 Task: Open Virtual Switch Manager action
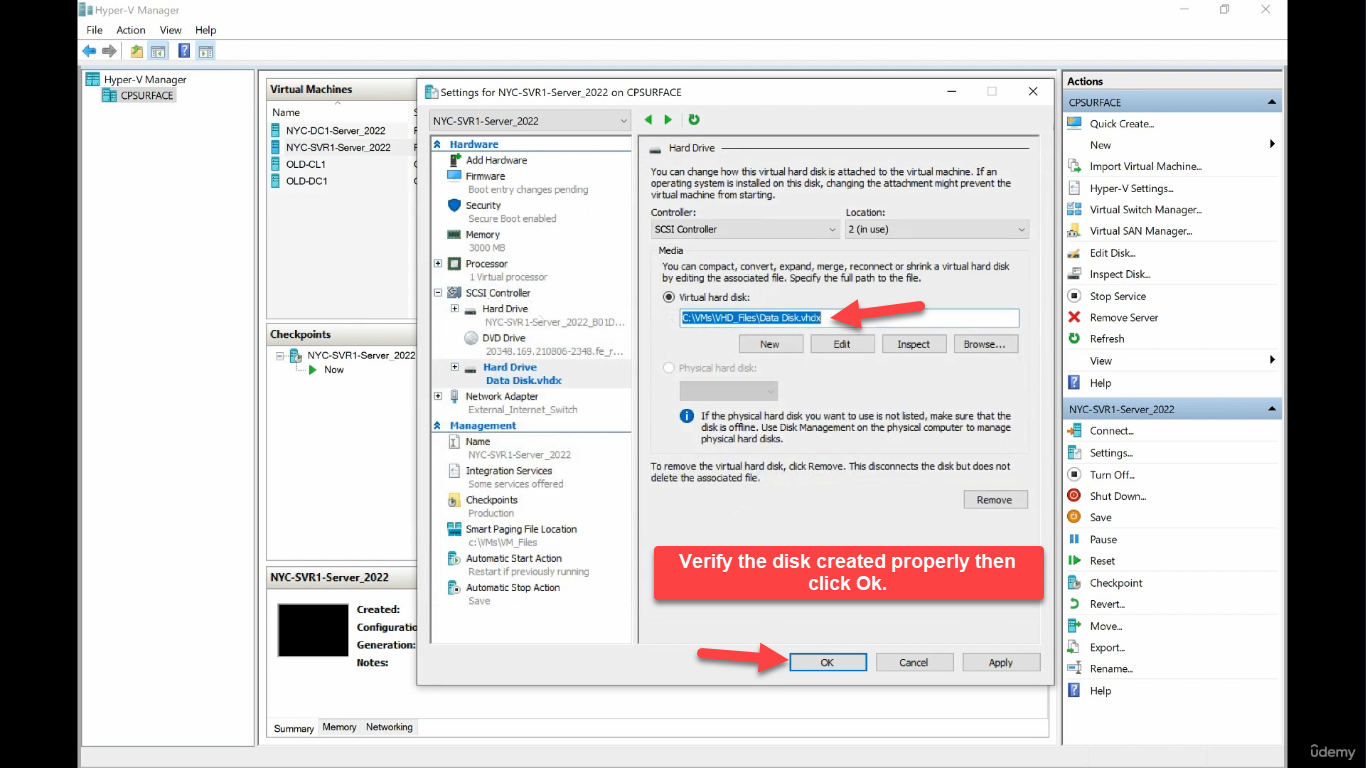(x=1145, y=210)
